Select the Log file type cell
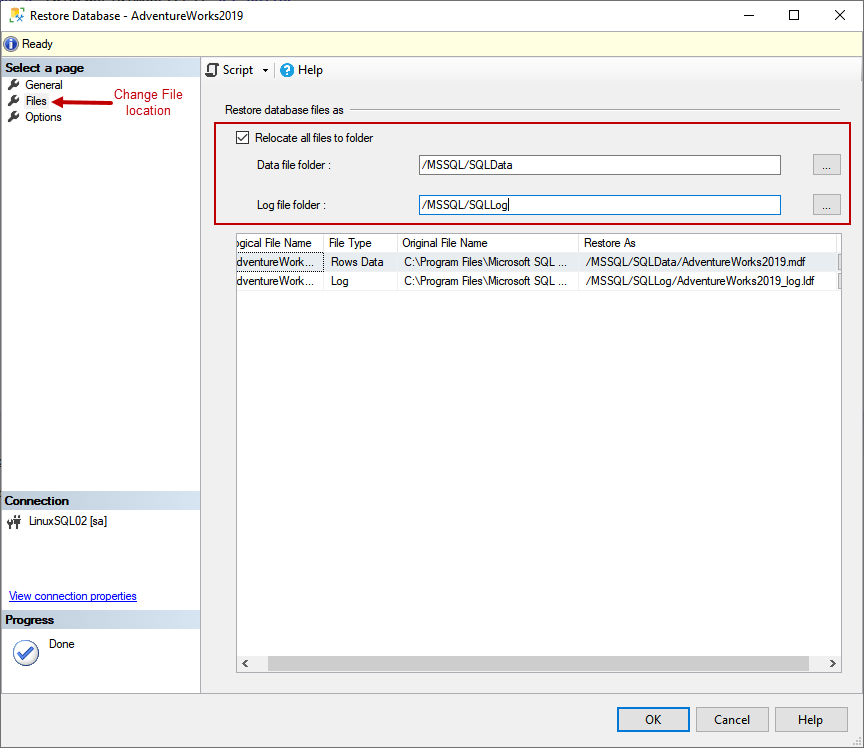Screen dimensions: 864x748 (360, 281)
